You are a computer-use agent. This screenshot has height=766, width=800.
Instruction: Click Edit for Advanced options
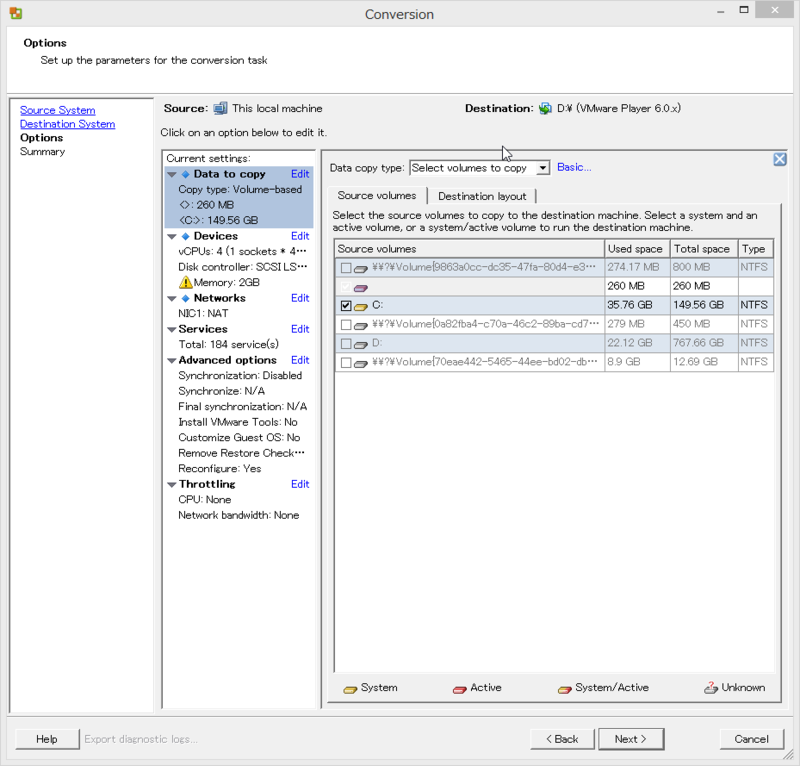click(300, 360)
